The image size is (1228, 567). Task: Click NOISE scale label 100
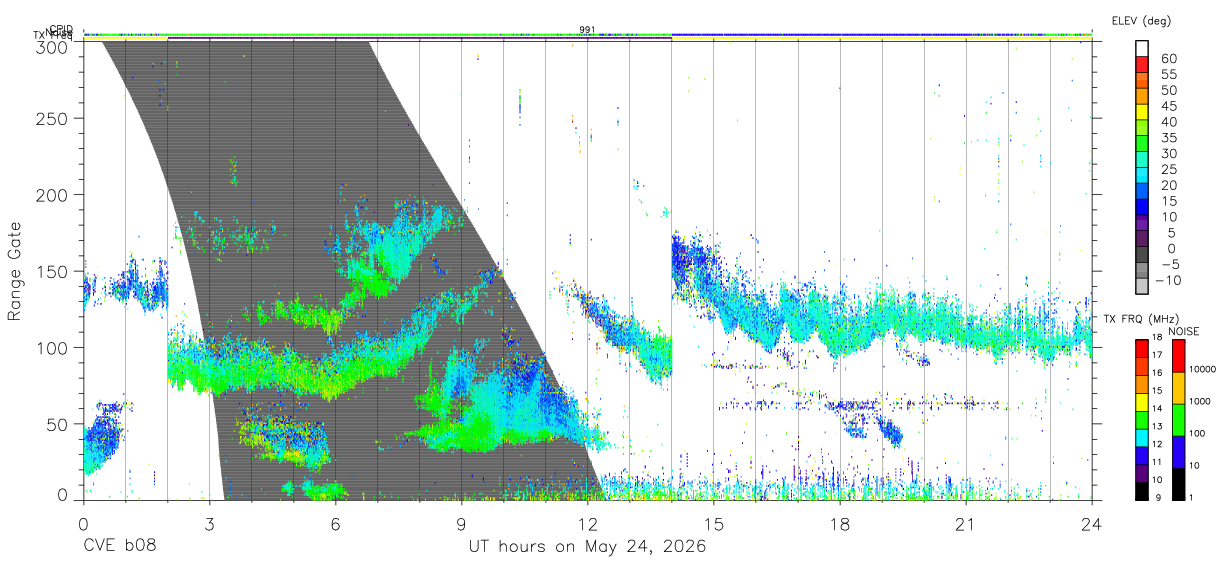[x=1197, y=433]
